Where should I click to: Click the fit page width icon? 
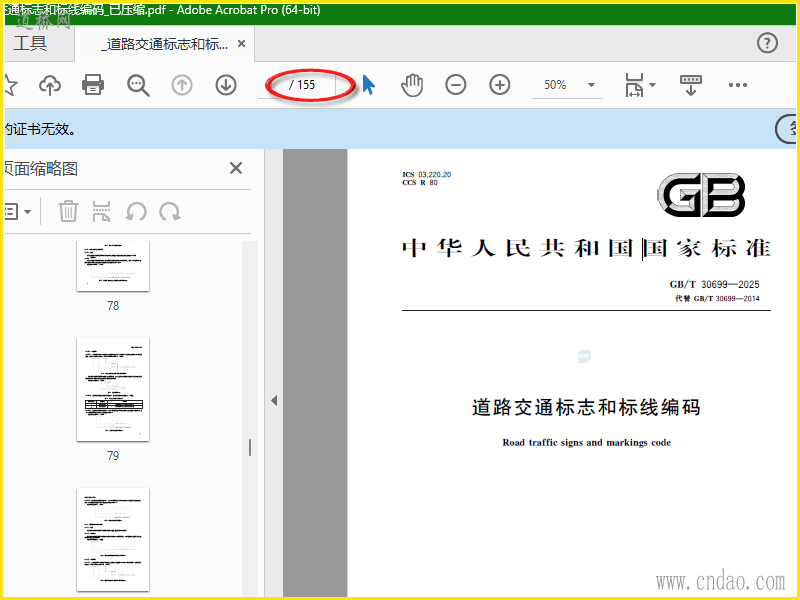634,85
